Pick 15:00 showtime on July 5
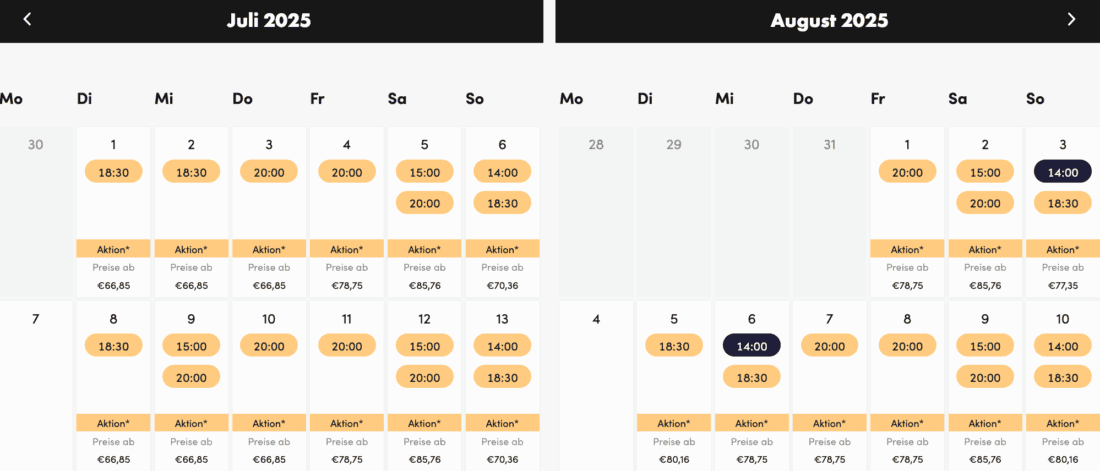1100x471 pixels. (425, 172)
